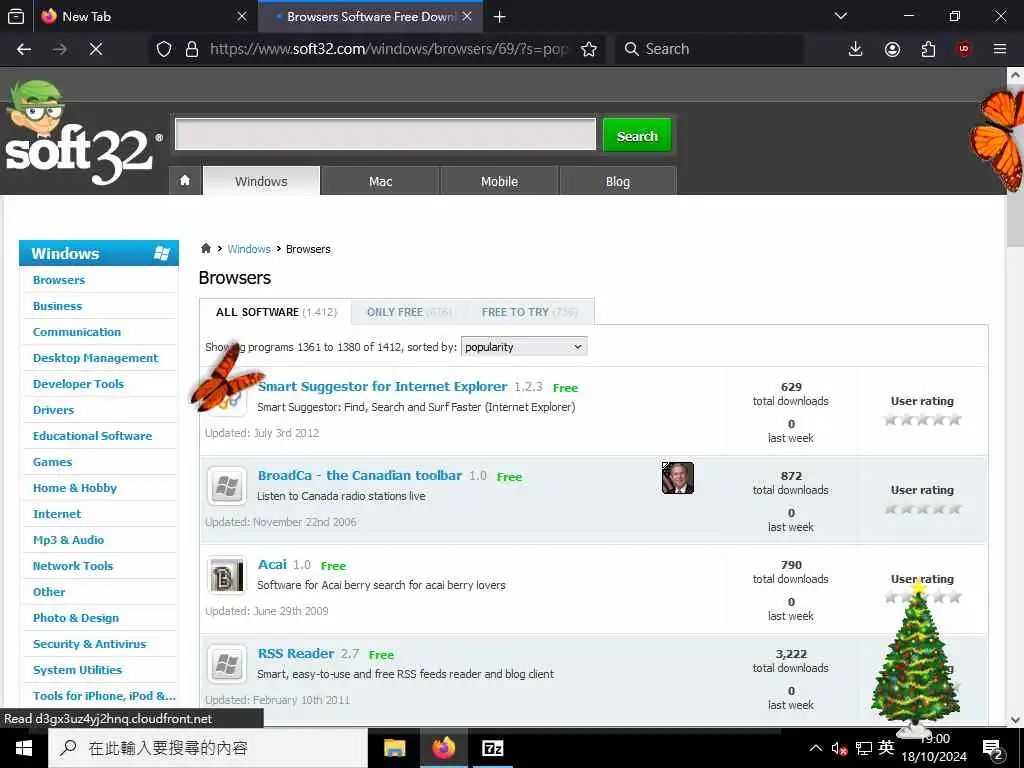This screenshot has width=1024, height=768.
Task: Rate Smart Suggestor using its stars
Action: click(922, 419)
